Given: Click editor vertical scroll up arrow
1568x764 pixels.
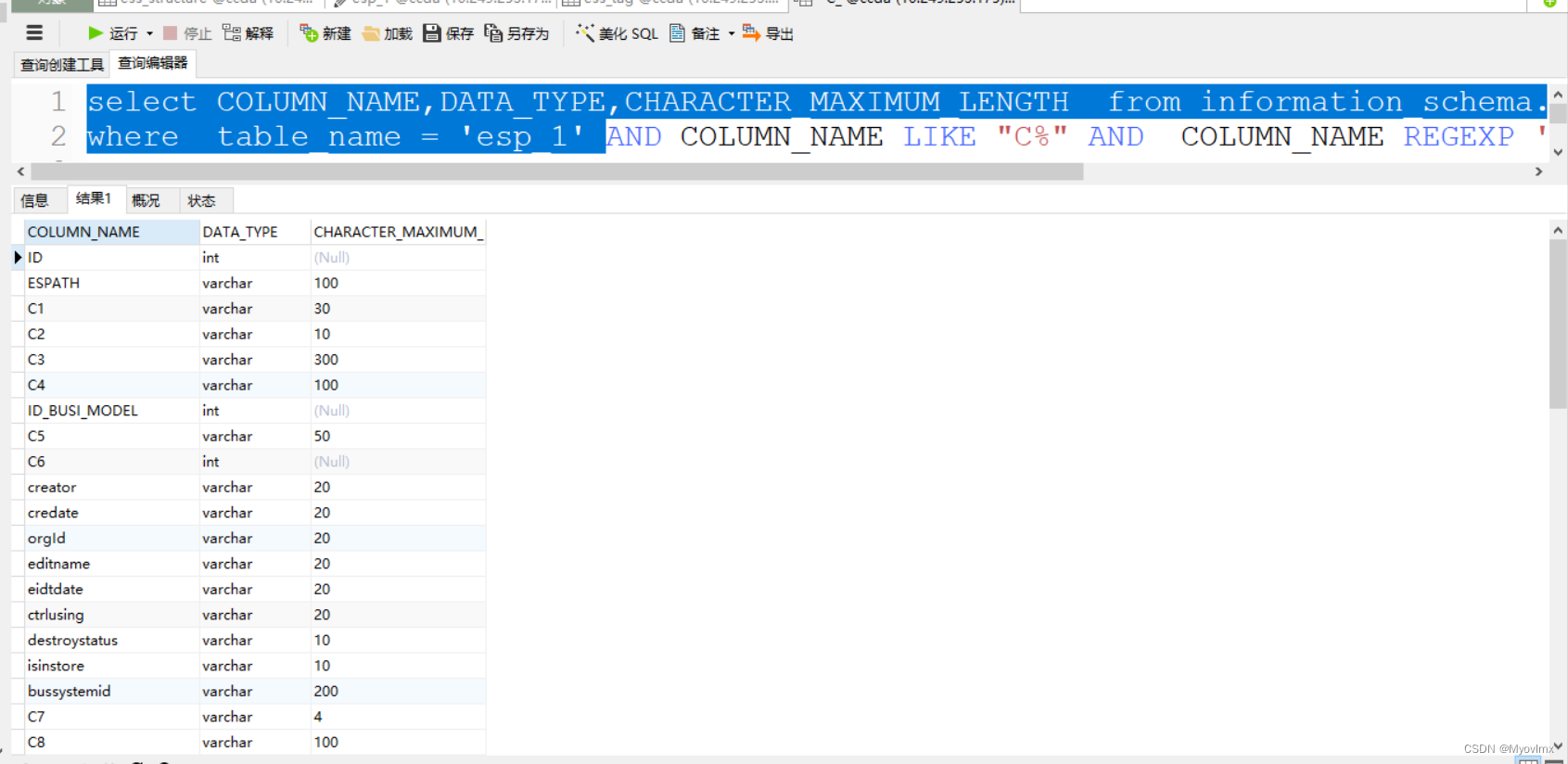Looking at the screenshot, I should click(1558, 95).
